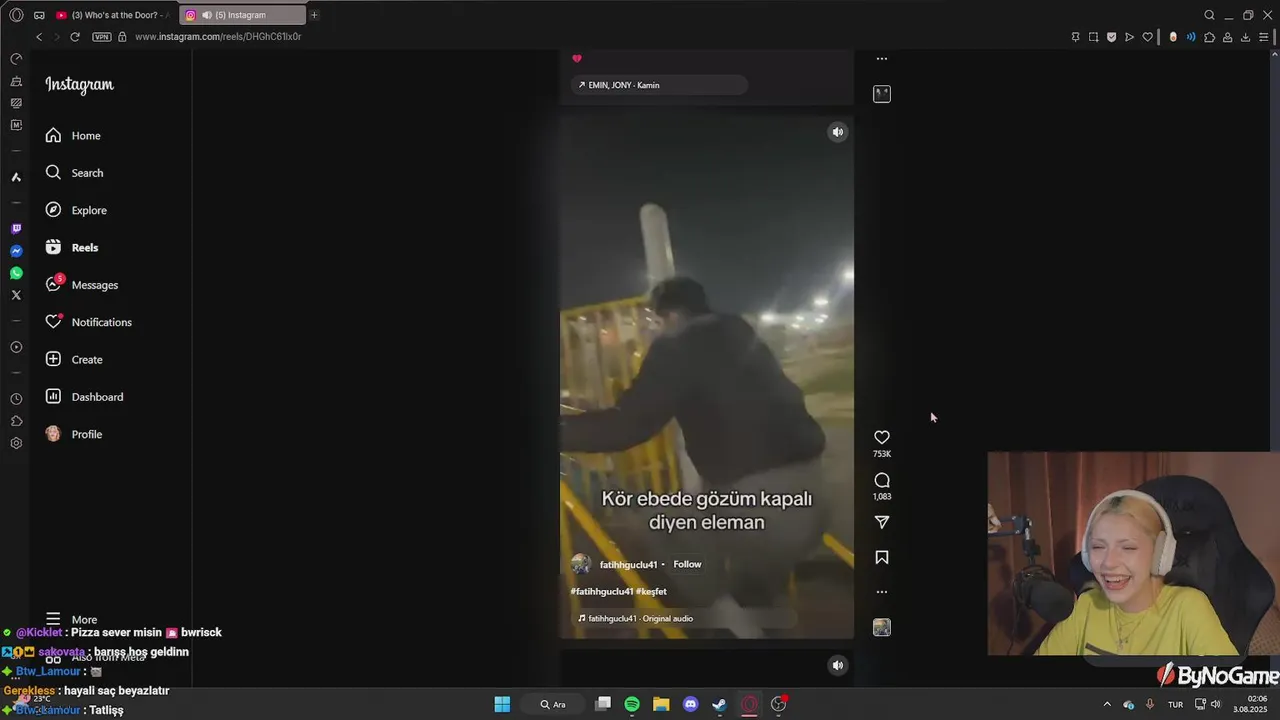
Task: Open Twitch in Opera sidebar
Action: tap(16, 229)
